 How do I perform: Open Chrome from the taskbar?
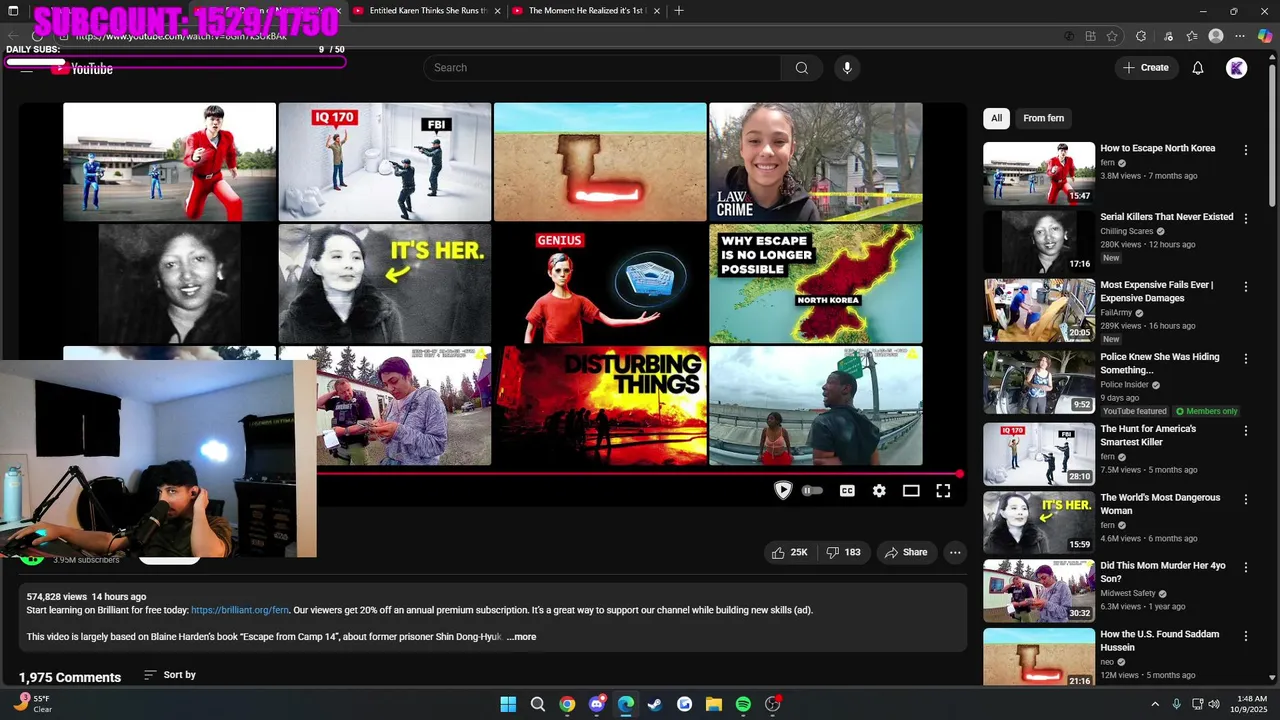pyautogui.click(x=567, y=704)
